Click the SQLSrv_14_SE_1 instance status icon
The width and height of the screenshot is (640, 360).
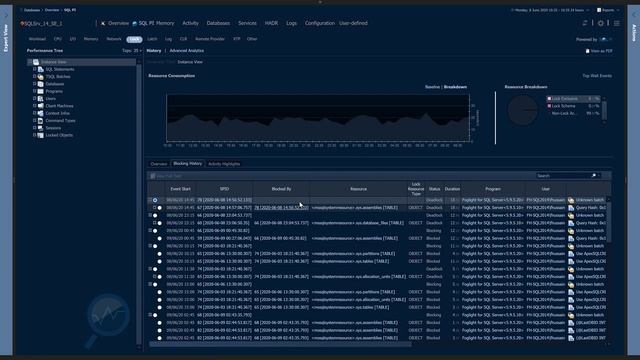coord(22,24)
